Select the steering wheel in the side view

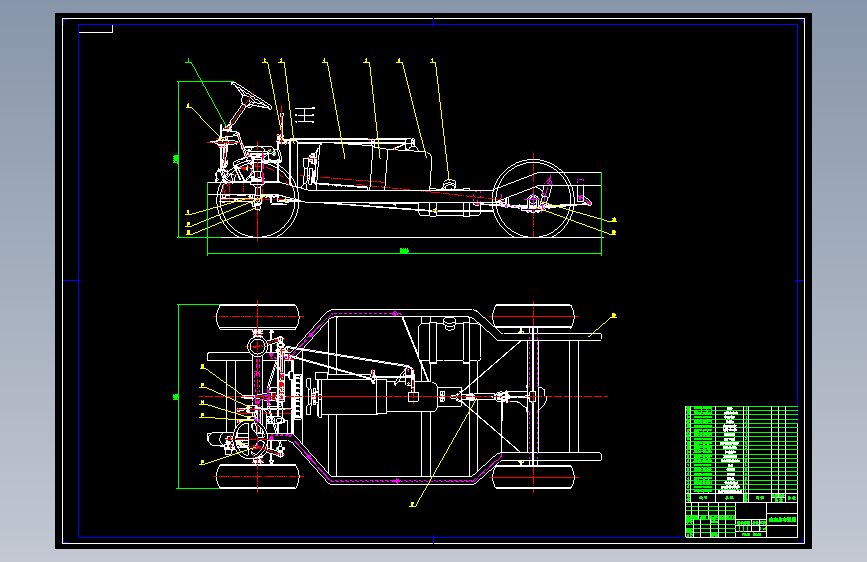pos(252,96)
